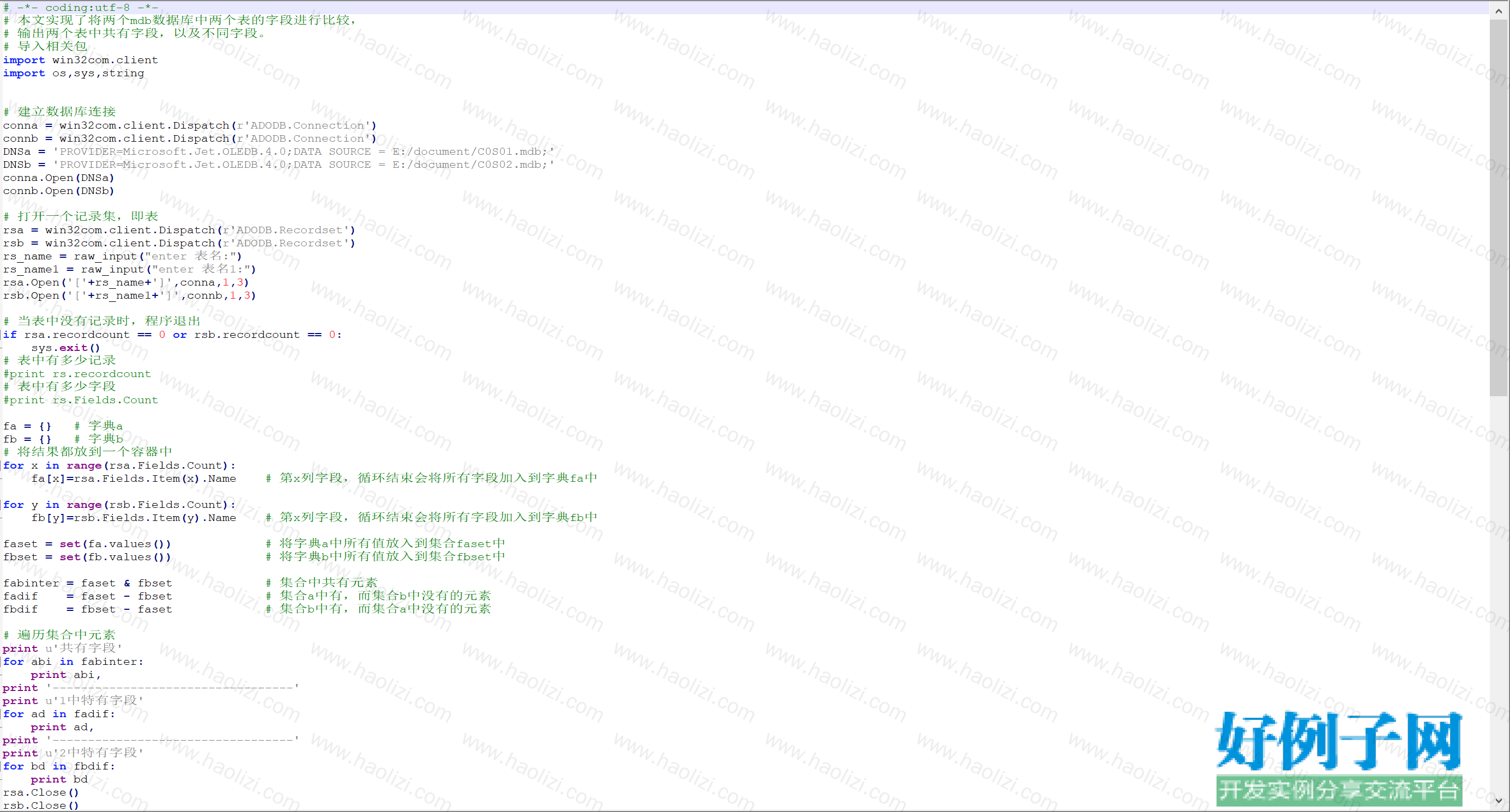Click the 'connb = win32com.client.Dispatch' line
1510x812 pixels.
click(190, 138)
